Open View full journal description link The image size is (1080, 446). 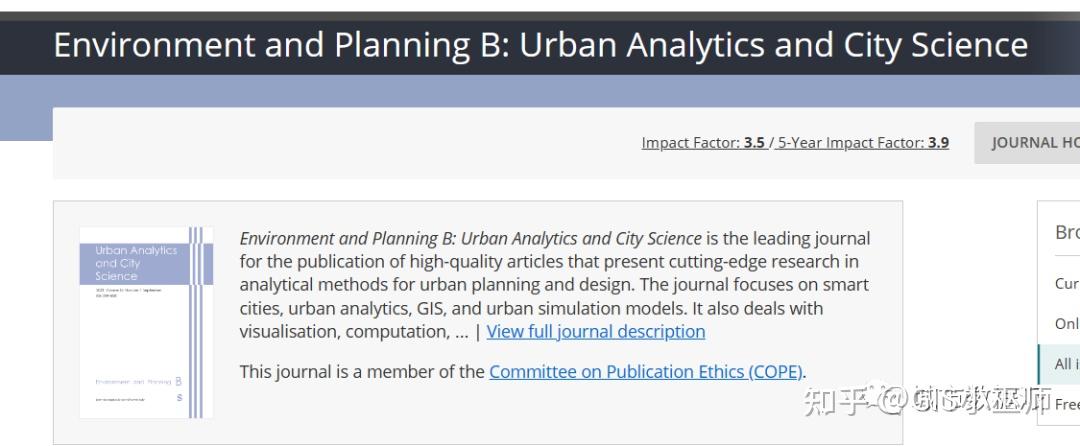595,331
